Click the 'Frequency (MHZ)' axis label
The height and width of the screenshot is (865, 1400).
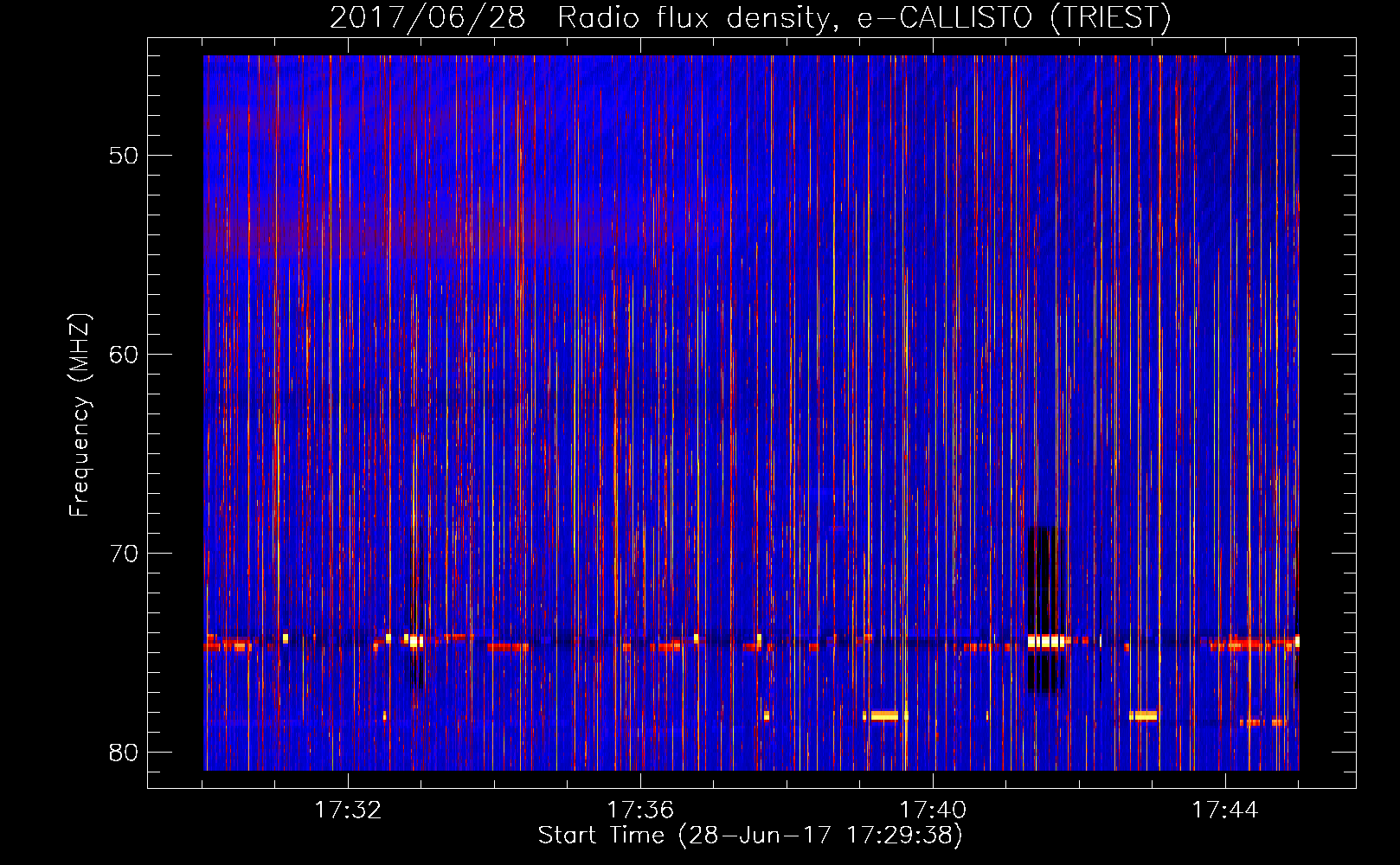(x=80, y=415)
